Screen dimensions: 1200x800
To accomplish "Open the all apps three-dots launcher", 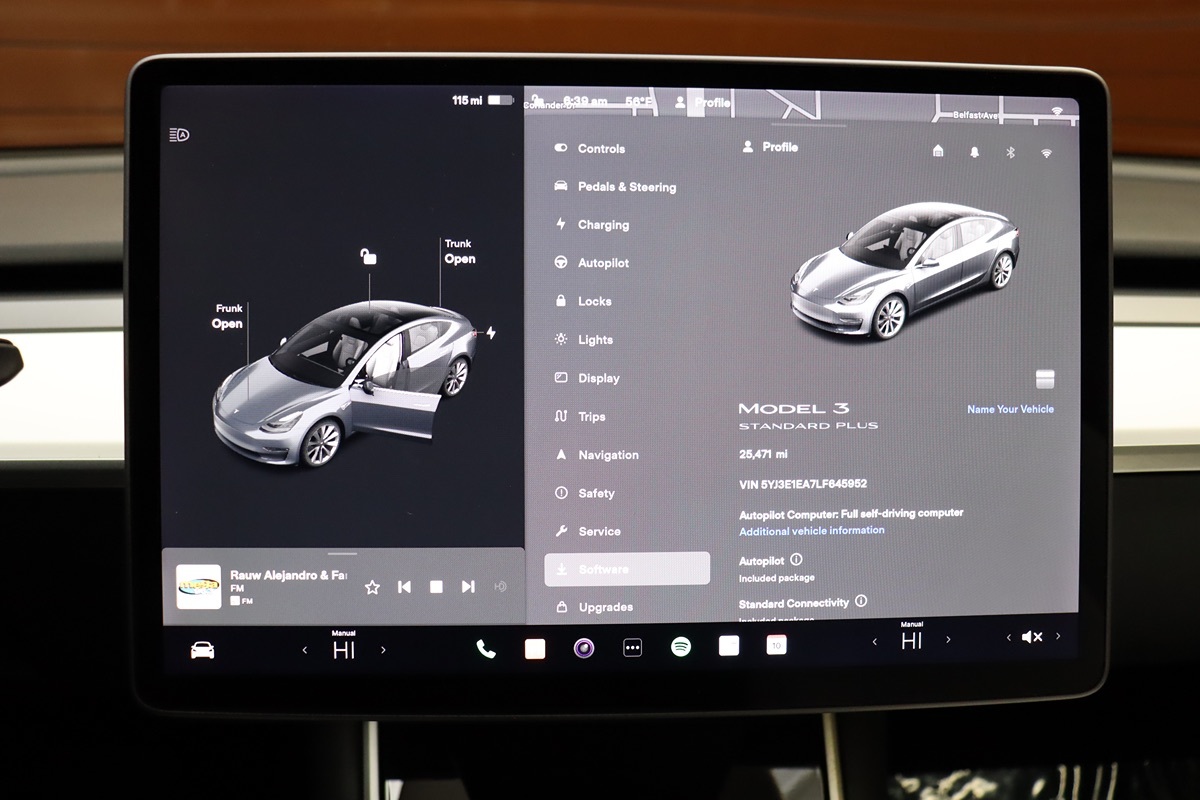I will coord(632,648).
